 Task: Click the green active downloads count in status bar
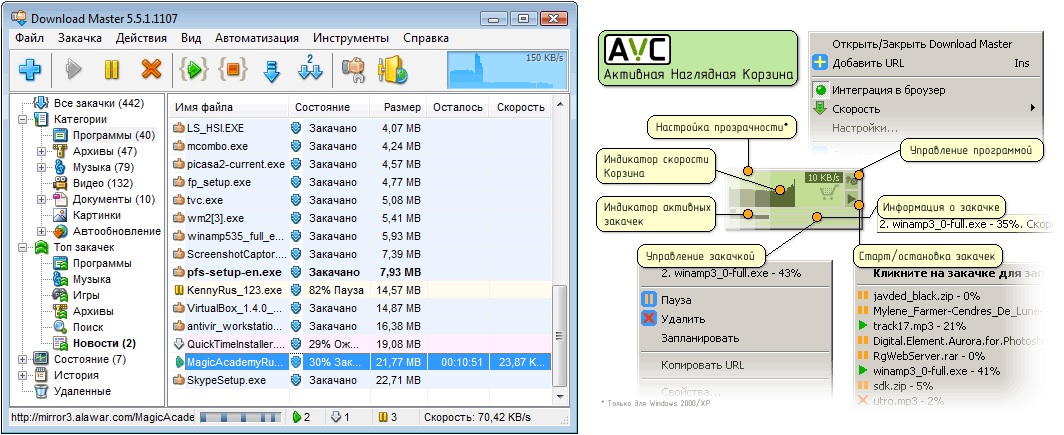click(301, 417)
